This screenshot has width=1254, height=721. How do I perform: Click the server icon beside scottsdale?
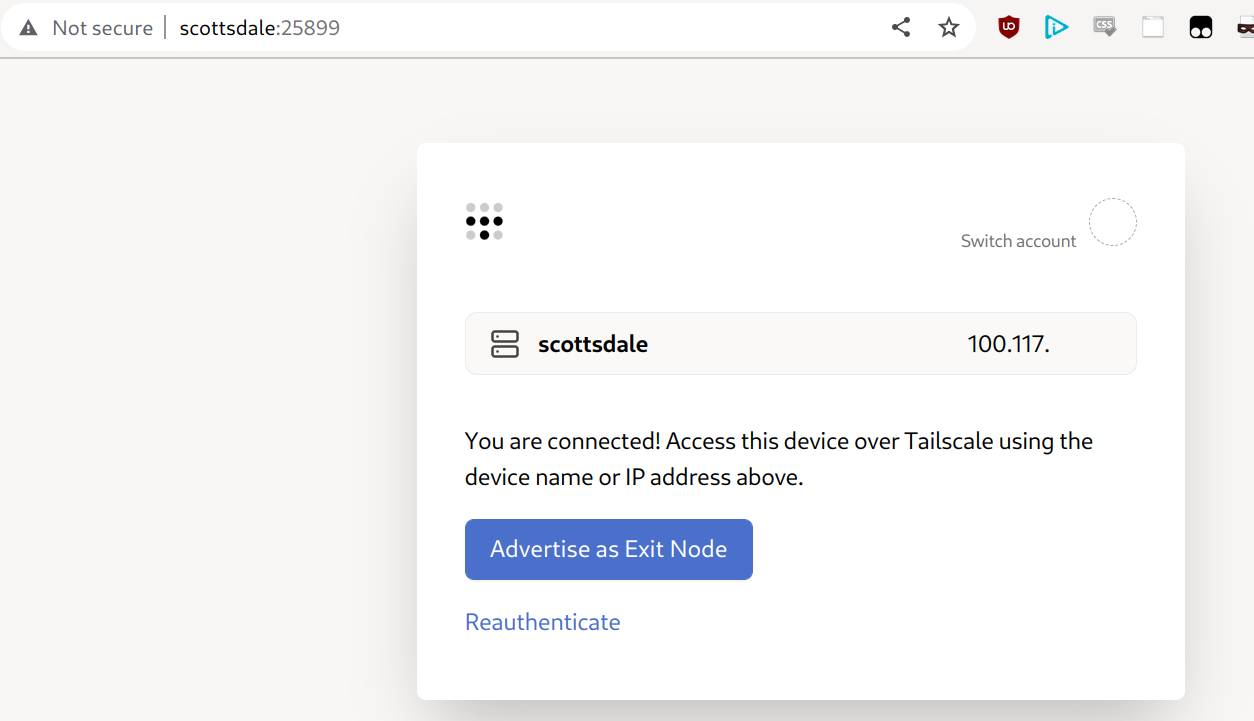pos(505,343)
